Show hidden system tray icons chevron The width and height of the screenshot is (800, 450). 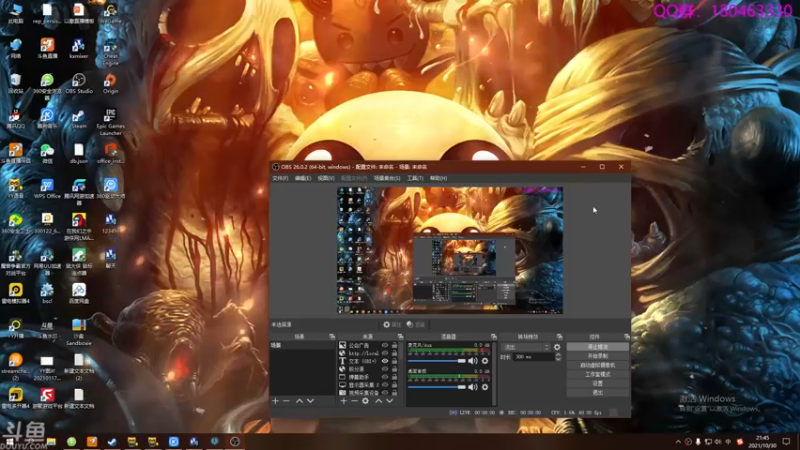(678, 442)
